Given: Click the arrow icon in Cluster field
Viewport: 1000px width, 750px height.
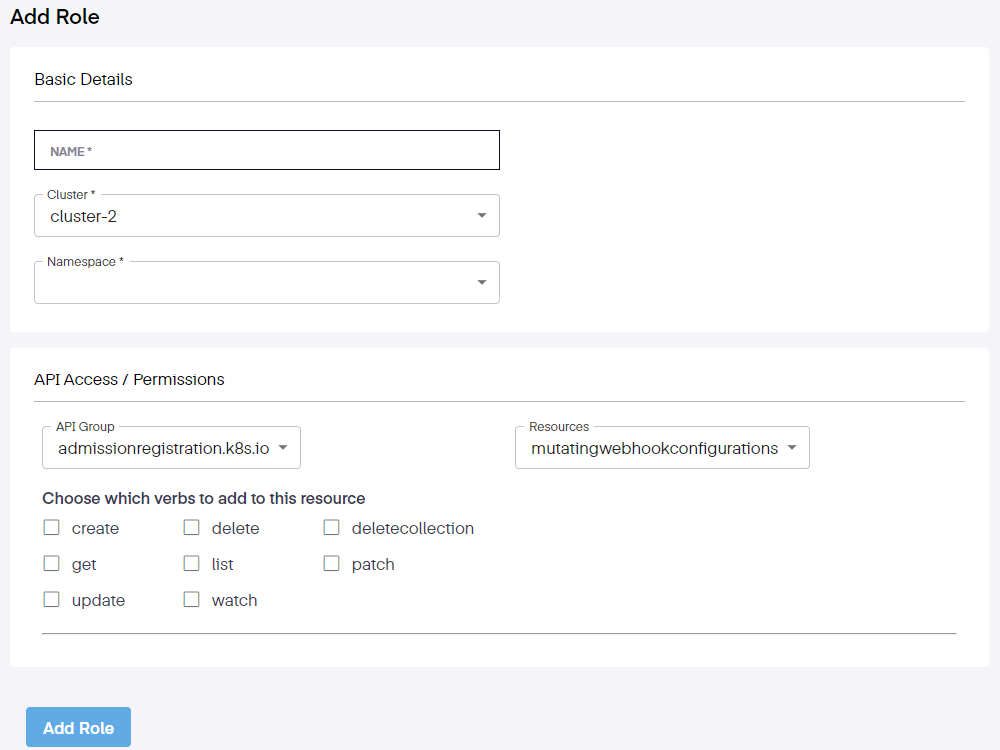Looking at the screenshot, I should click(482, 216).
